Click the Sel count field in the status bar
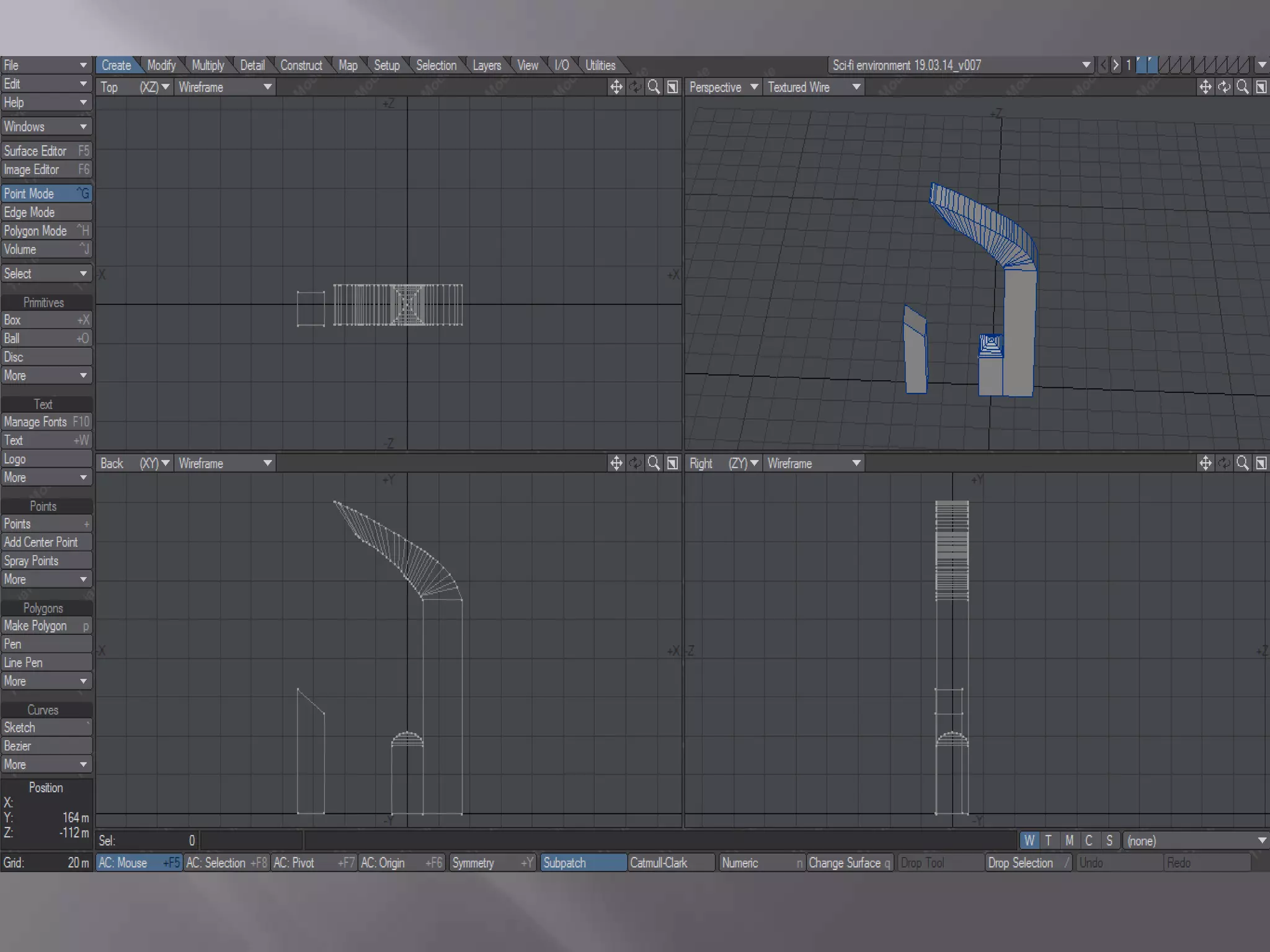Viewport: 1270px width, 952px height. (148, 840)
